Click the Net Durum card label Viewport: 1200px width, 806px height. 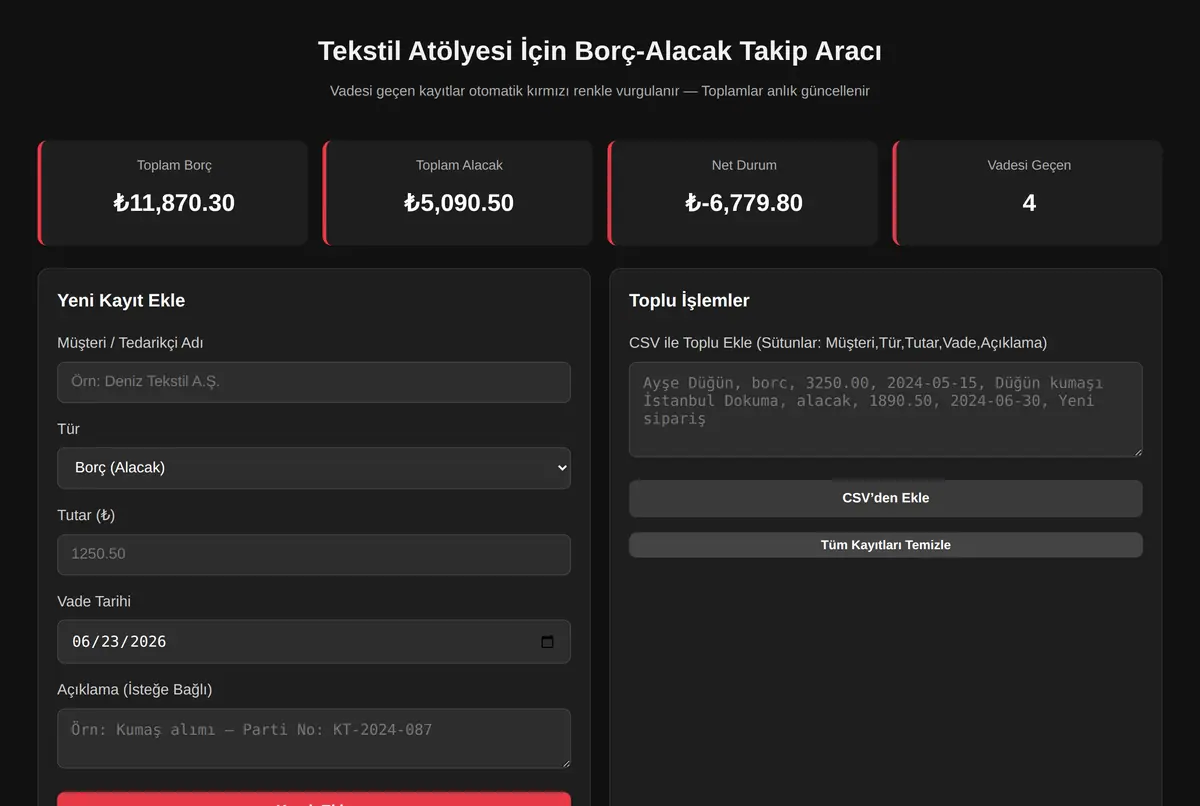click(x=744, y=165)
